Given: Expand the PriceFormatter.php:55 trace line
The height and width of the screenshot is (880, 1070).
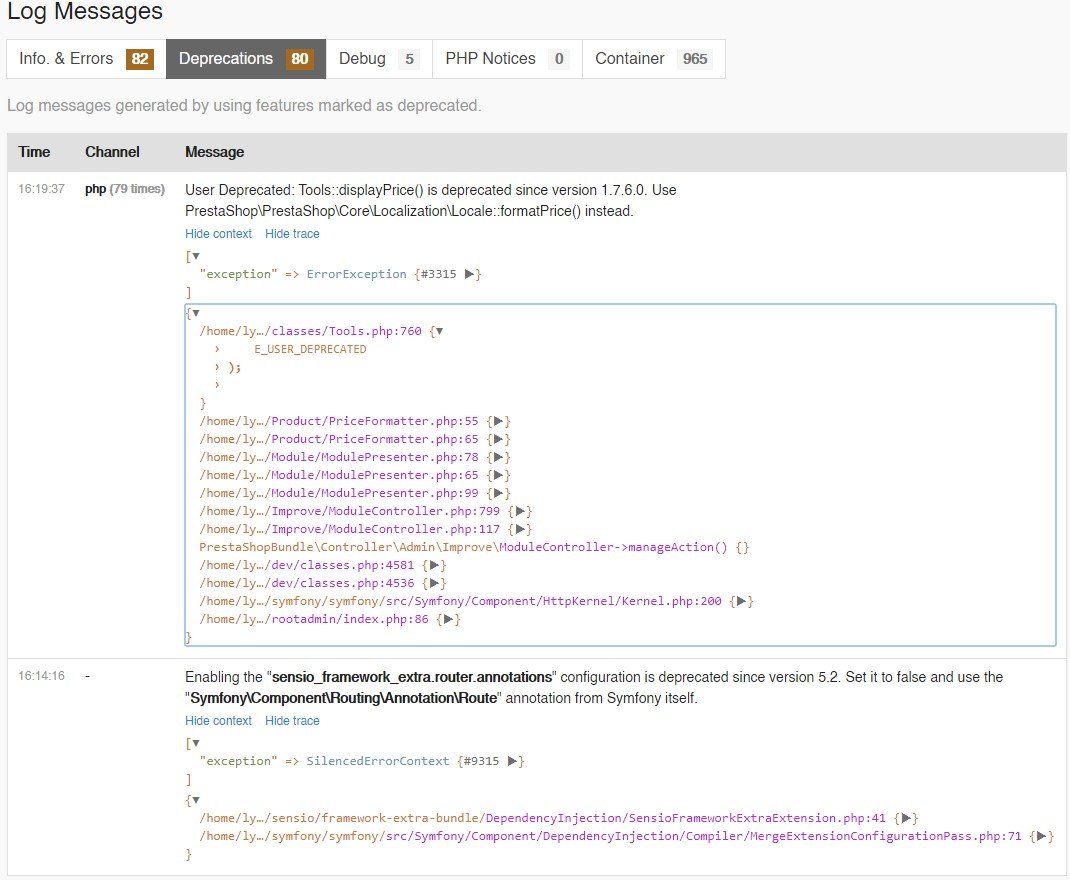Looking at the screenshot, I should click(499, 422).
